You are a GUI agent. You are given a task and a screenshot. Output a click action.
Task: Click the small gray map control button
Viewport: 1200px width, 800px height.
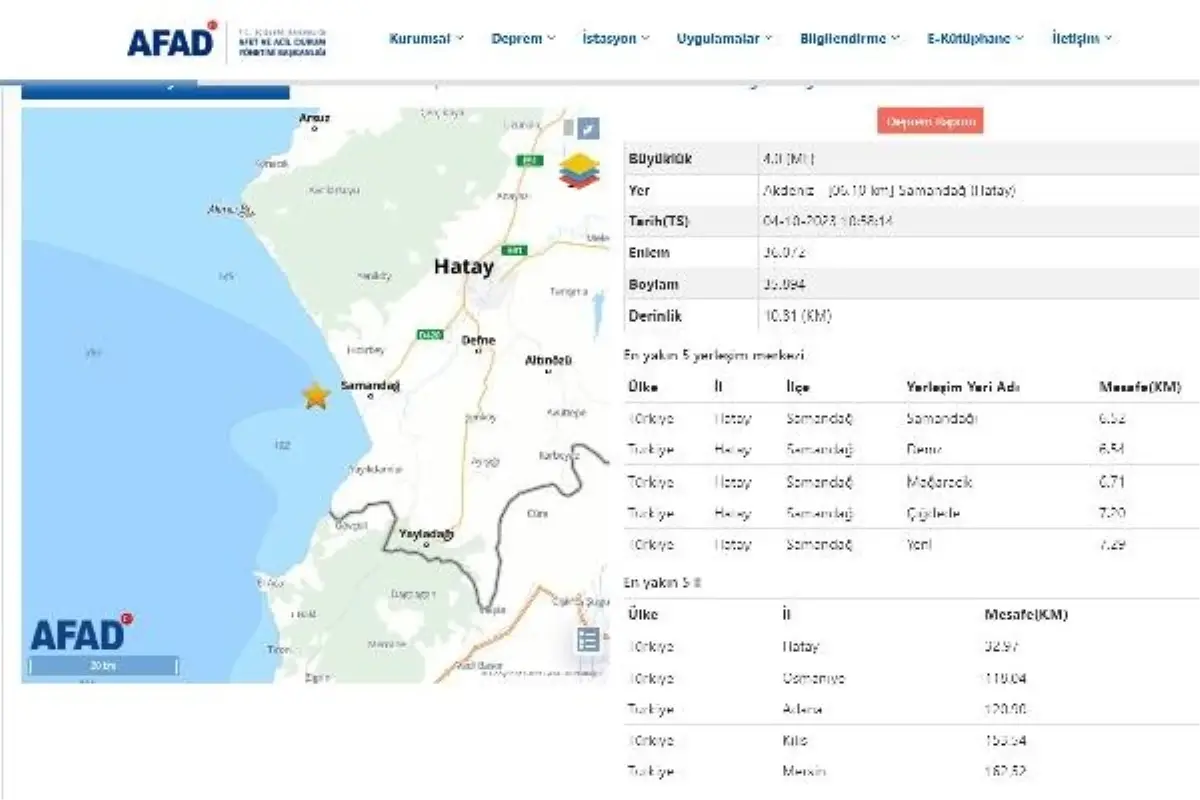tap(568, 128)
